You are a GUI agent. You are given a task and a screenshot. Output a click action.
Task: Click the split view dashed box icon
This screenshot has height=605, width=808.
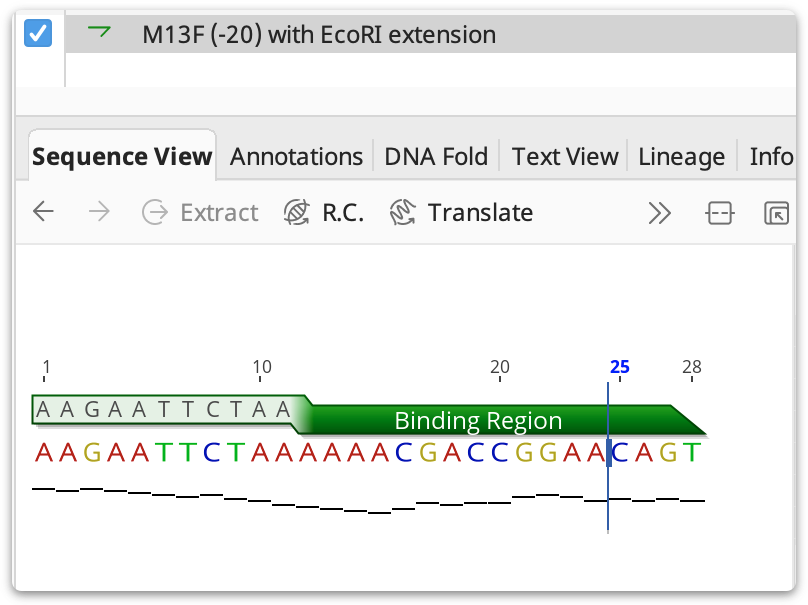719,213
